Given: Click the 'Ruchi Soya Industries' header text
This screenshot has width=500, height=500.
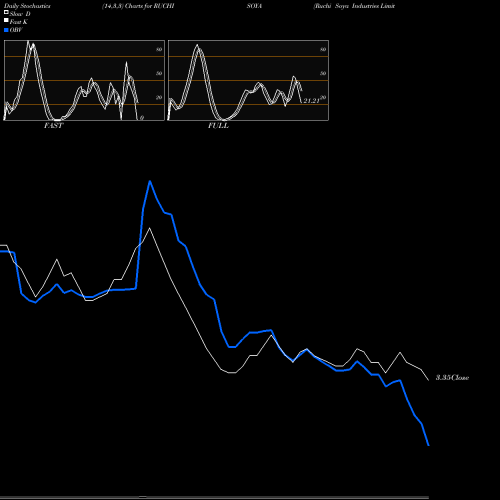Looking at the screenshot, I should click(x=354, y=6).
